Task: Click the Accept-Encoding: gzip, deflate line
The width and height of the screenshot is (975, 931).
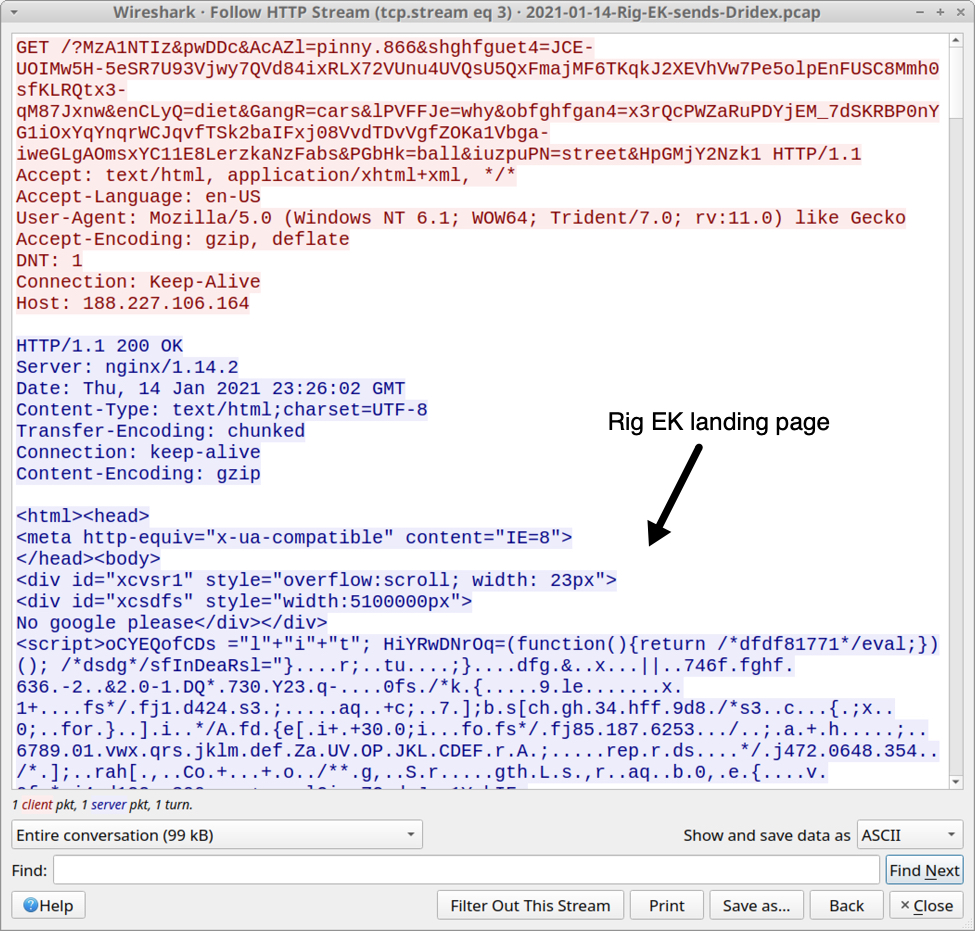Action: (183, 239)
